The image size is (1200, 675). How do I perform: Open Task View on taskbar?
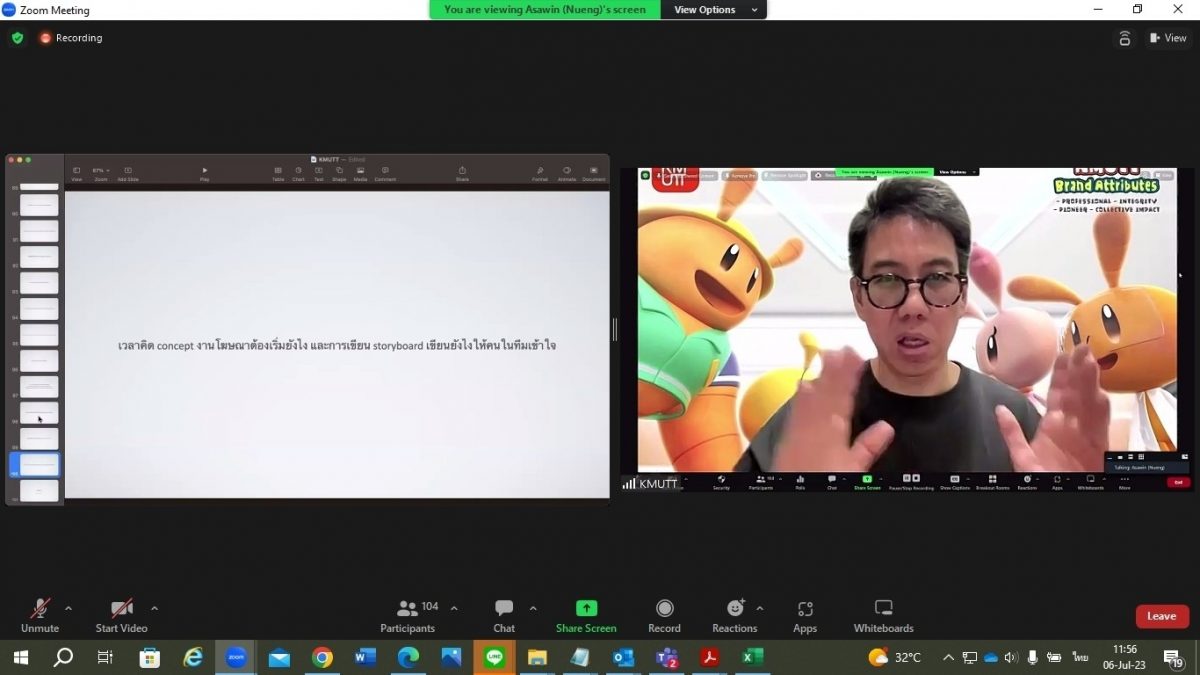point(105,657)
